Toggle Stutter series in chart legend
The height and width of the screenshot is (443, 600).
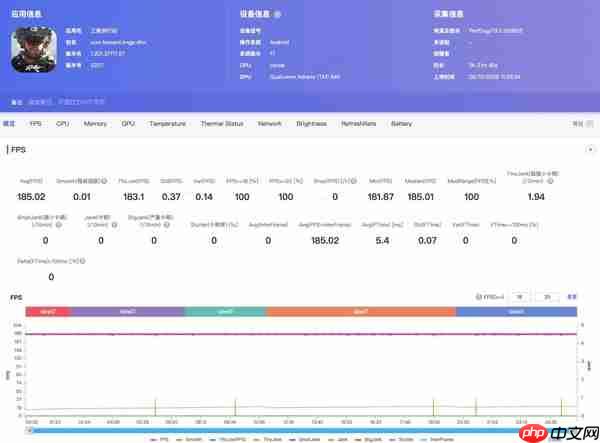(x=401, y=440)
